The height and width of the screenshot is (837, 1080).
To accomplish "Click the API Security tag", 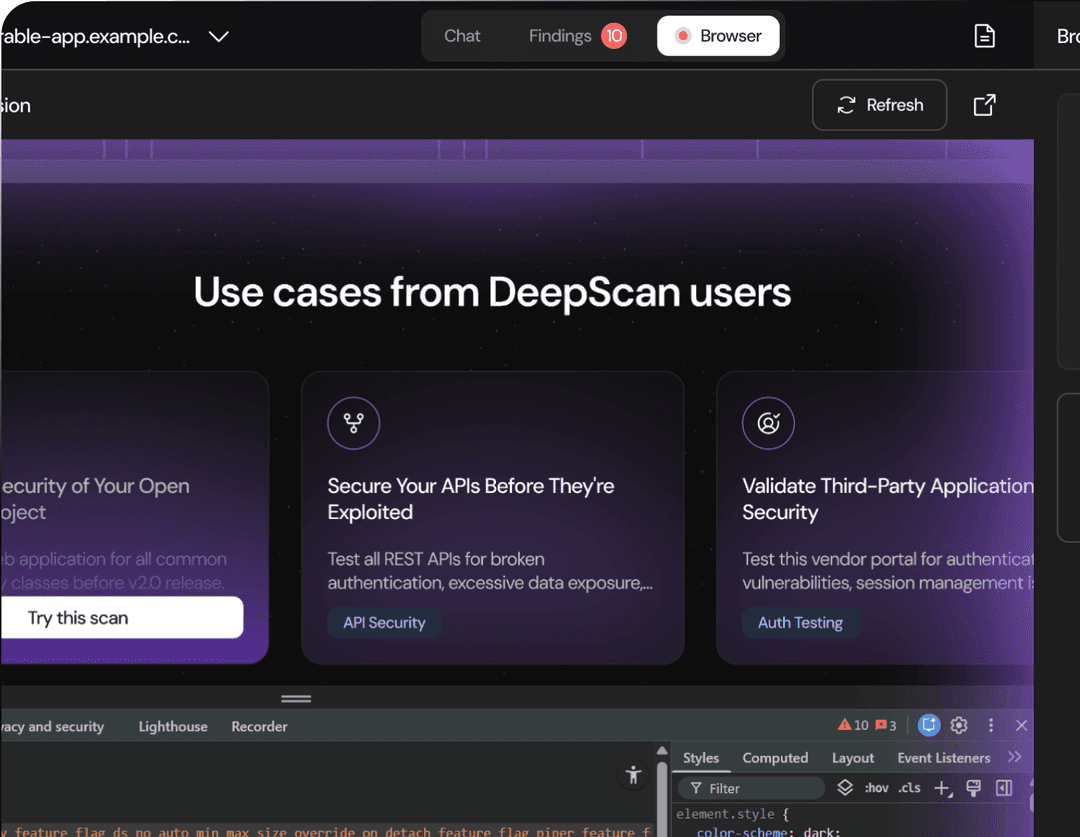I will coord(384,623).
